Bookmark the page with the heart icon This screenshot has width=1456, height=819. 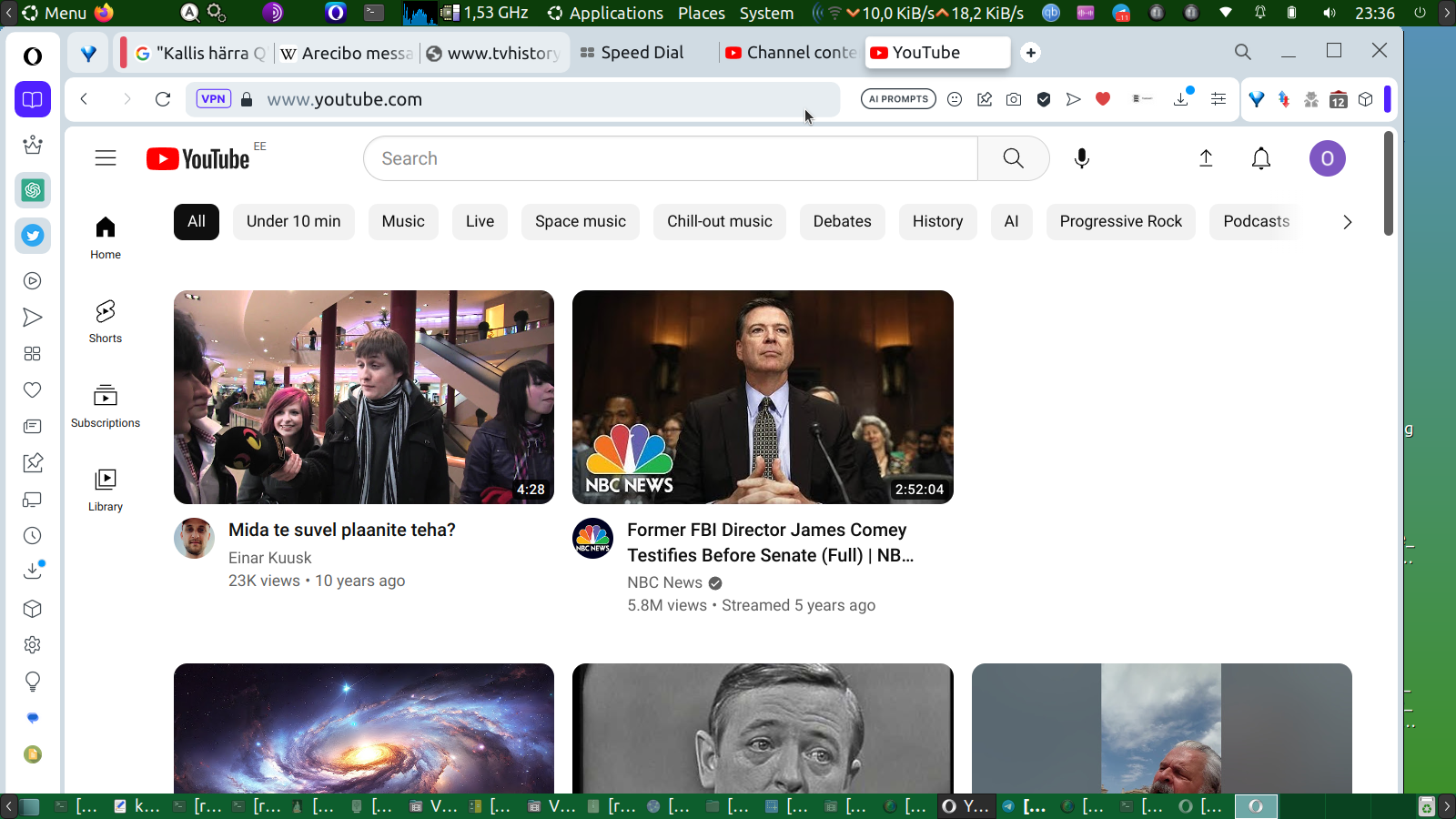point(1103,99)
